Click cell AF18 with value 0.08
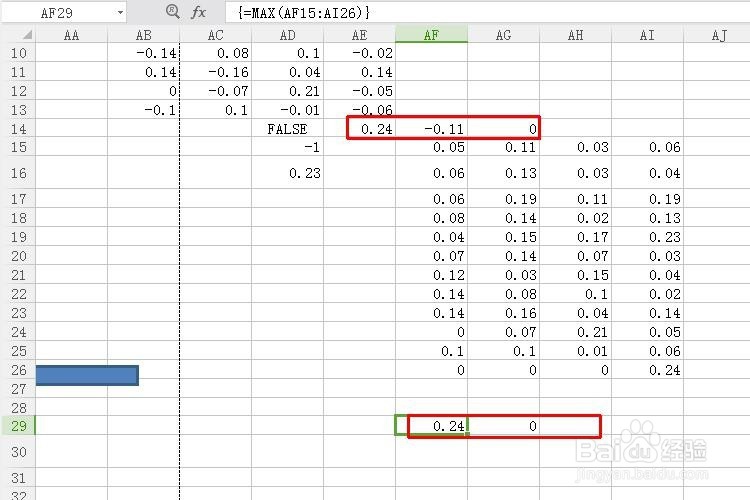The width and height of the screenshot is (750, 500). (x=431, y=218)
